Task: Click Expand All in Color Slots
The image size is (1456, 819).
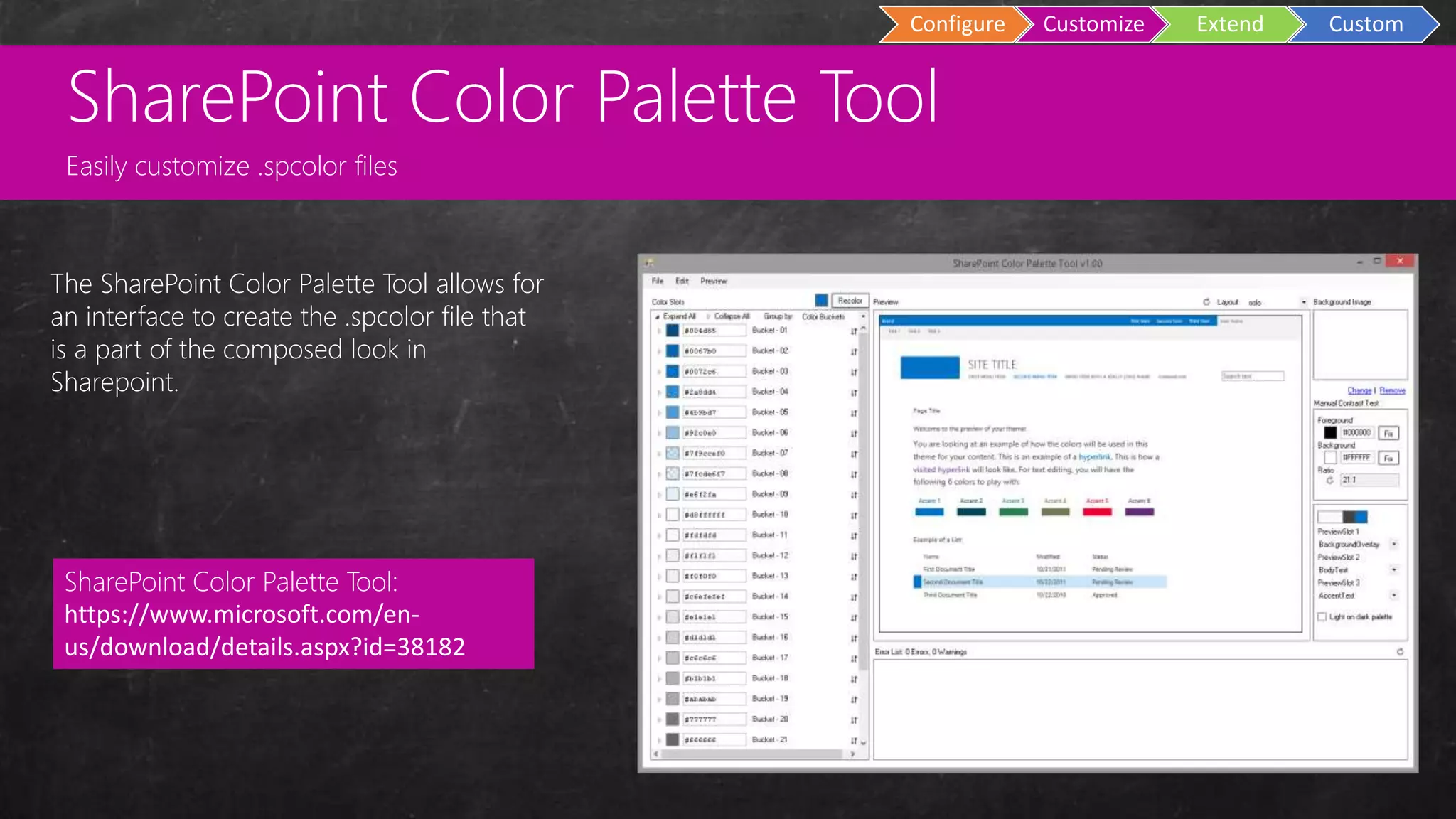Action: pyautogui.click(x=680, y=316)
